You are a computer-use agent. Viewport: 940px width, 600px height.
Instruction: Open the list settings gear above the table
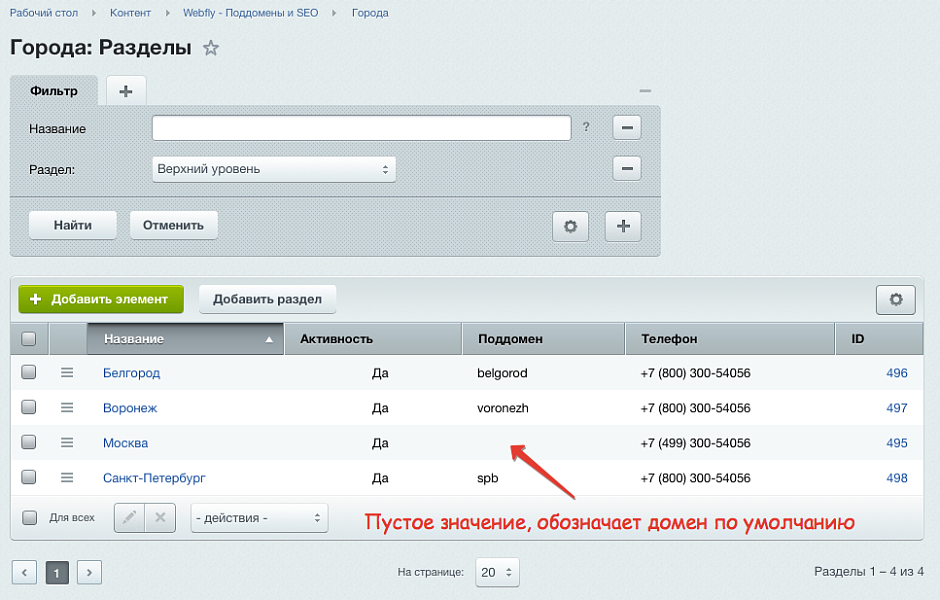point(896,299)
